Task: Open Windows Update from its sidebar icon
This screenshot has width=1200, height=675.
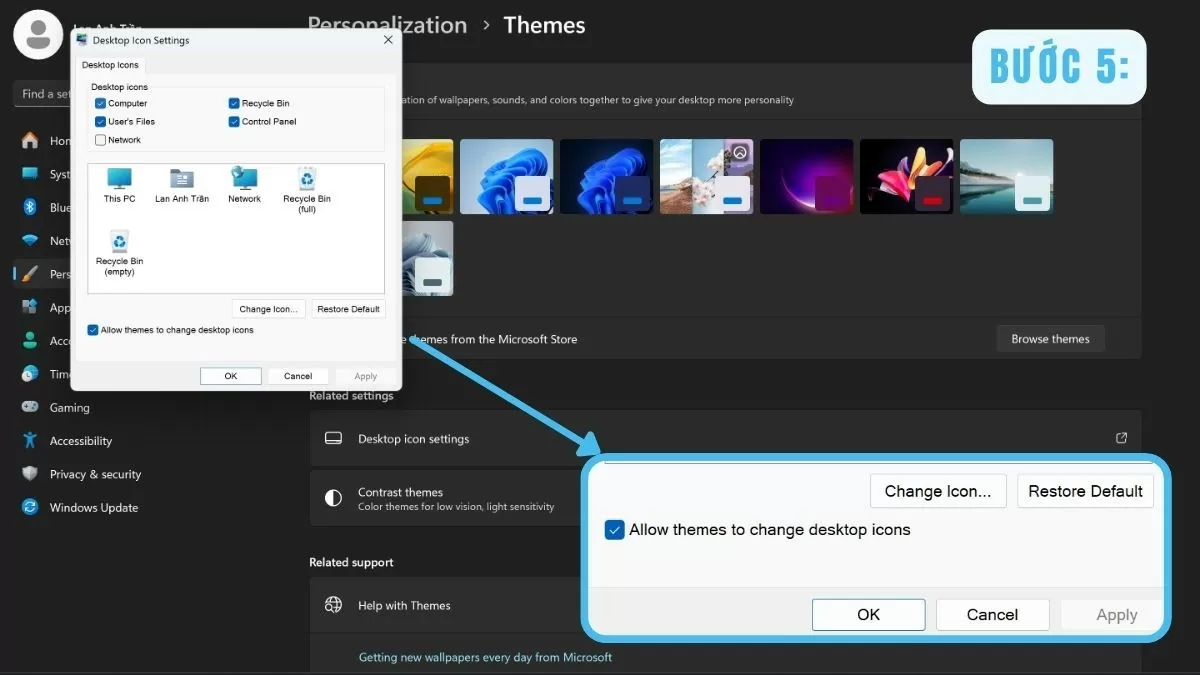Action: pyautogui.click(x=29, y=507)
